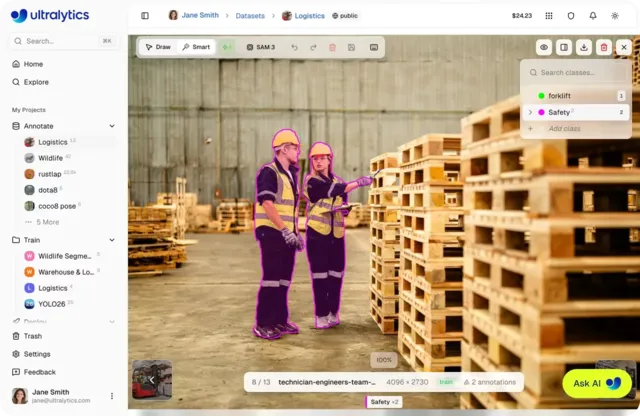Select the forklift class row
The width and height of the screenshot is (640, 416).
[576, 96]
